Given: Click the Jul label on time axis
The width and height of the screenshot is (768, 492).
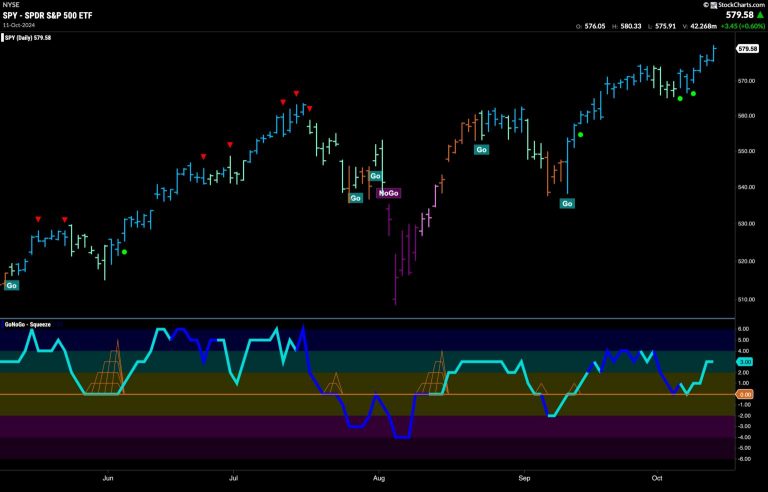Looking at the screenshot, I should [234, 478].
